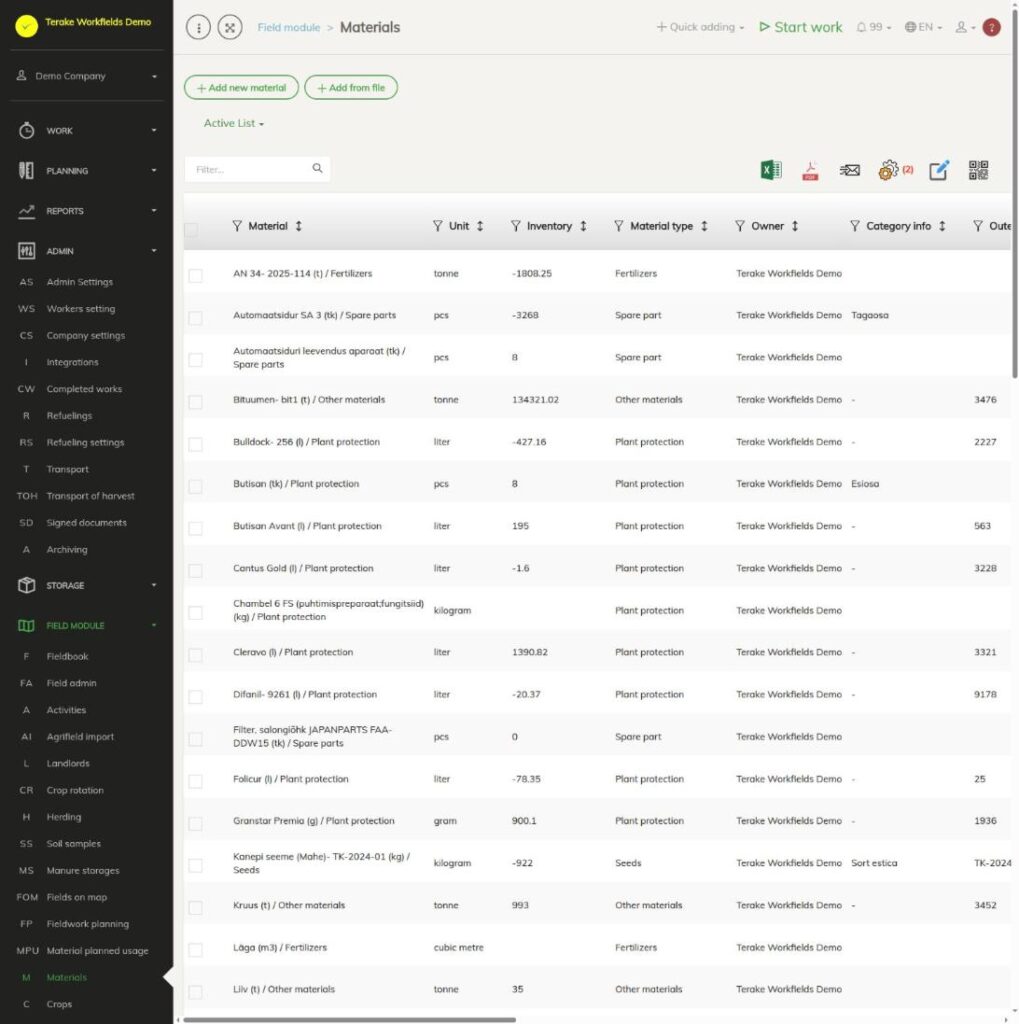Collapse the STORAGE sidebar section
The height and width of the screenshot is (1024, 1019).
pos(87,585)
